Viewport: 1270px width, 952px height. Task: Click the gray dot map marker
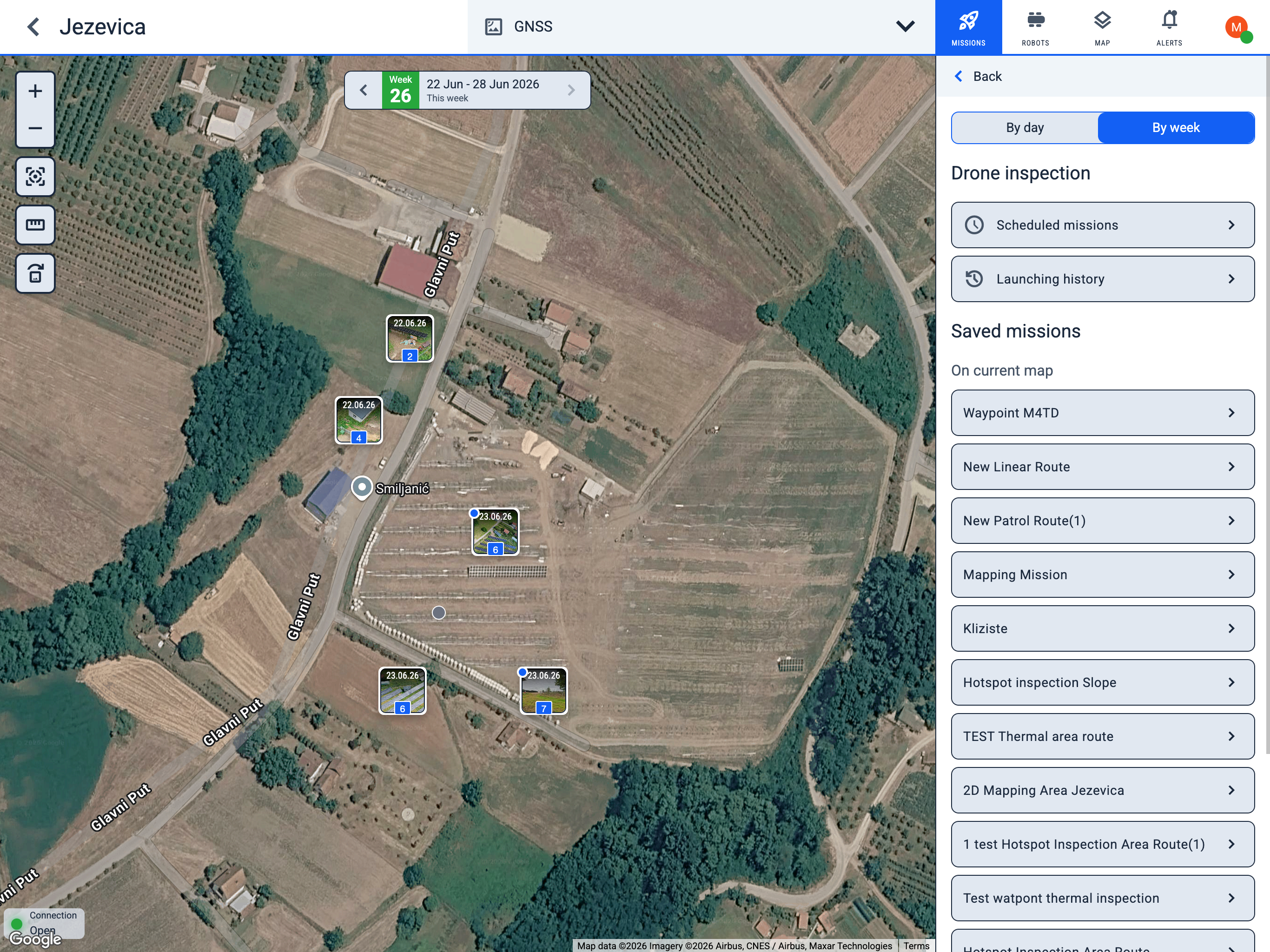439,613
